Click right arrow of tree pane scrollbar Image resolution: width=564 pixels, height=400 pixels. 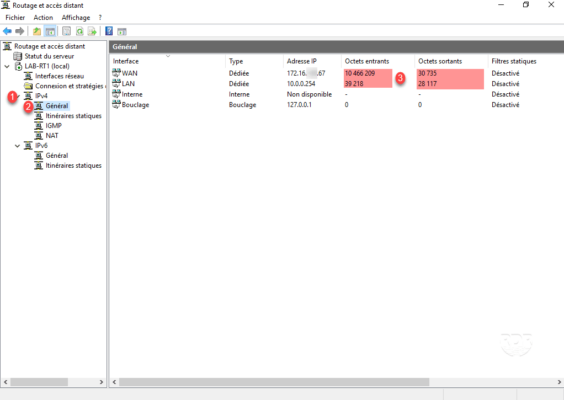(x=101, y=382)
